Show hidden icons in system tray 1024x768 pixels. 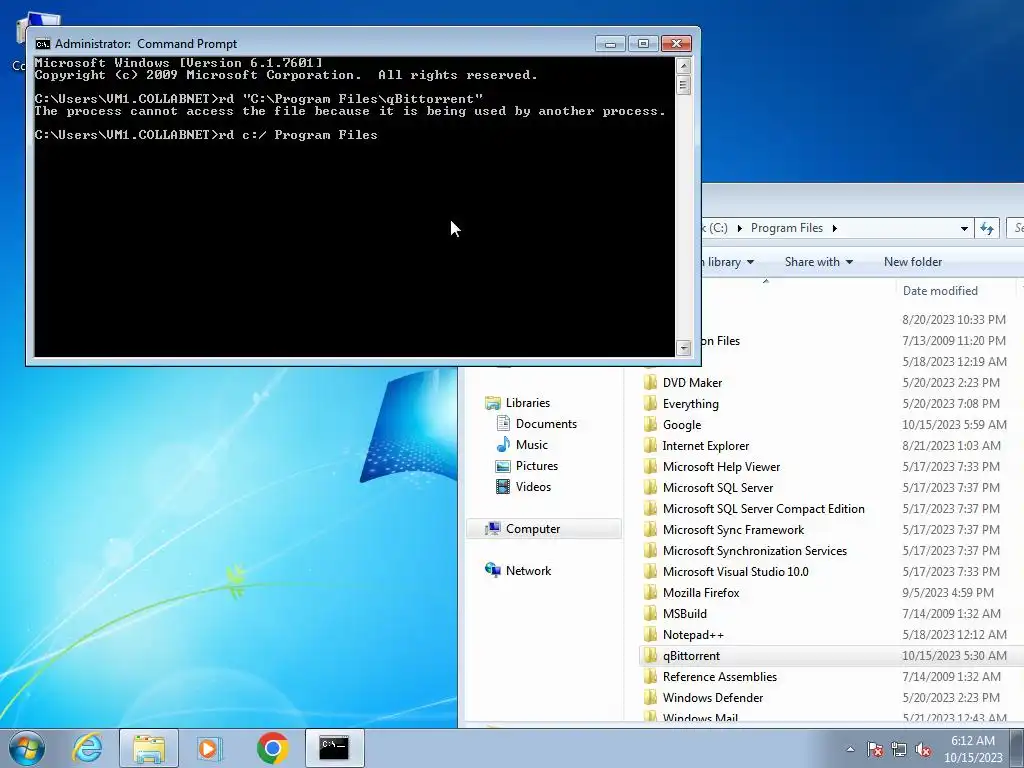click(850, 749)
